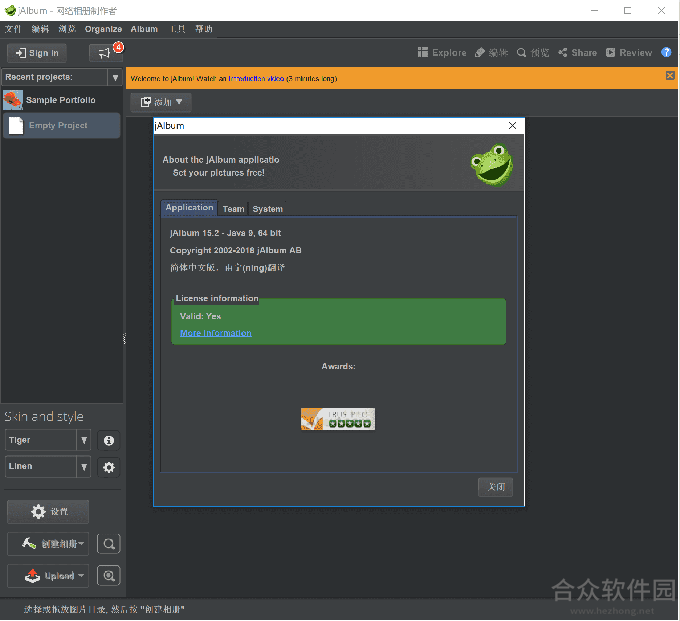The height and width of the screenshot is (621, 680).
Task: Click the sidebar splitter collapse handle
Action: 124,339
